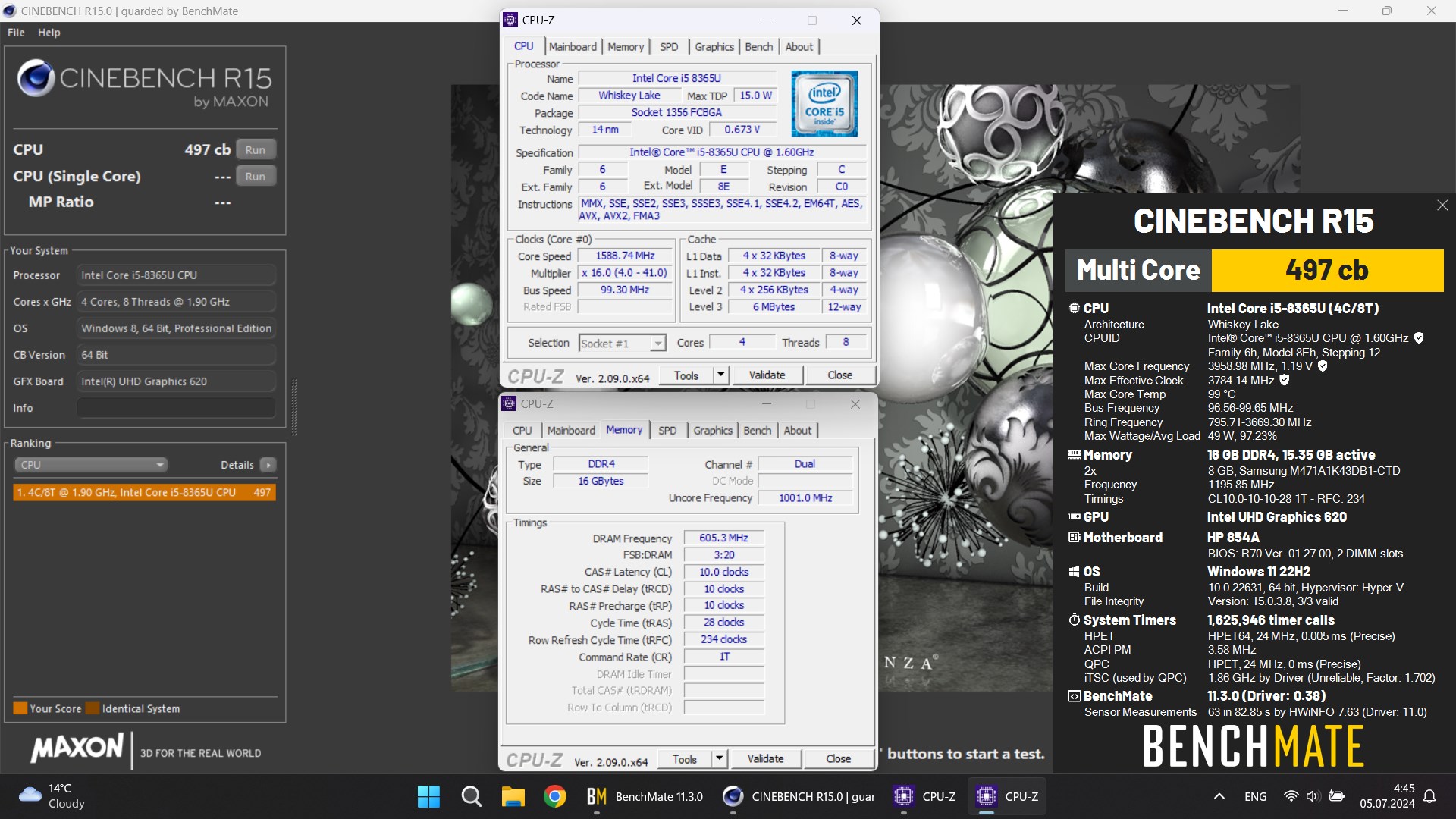Click the CPU-Z title bar icon in Memory window

click(x=510, y=404)
